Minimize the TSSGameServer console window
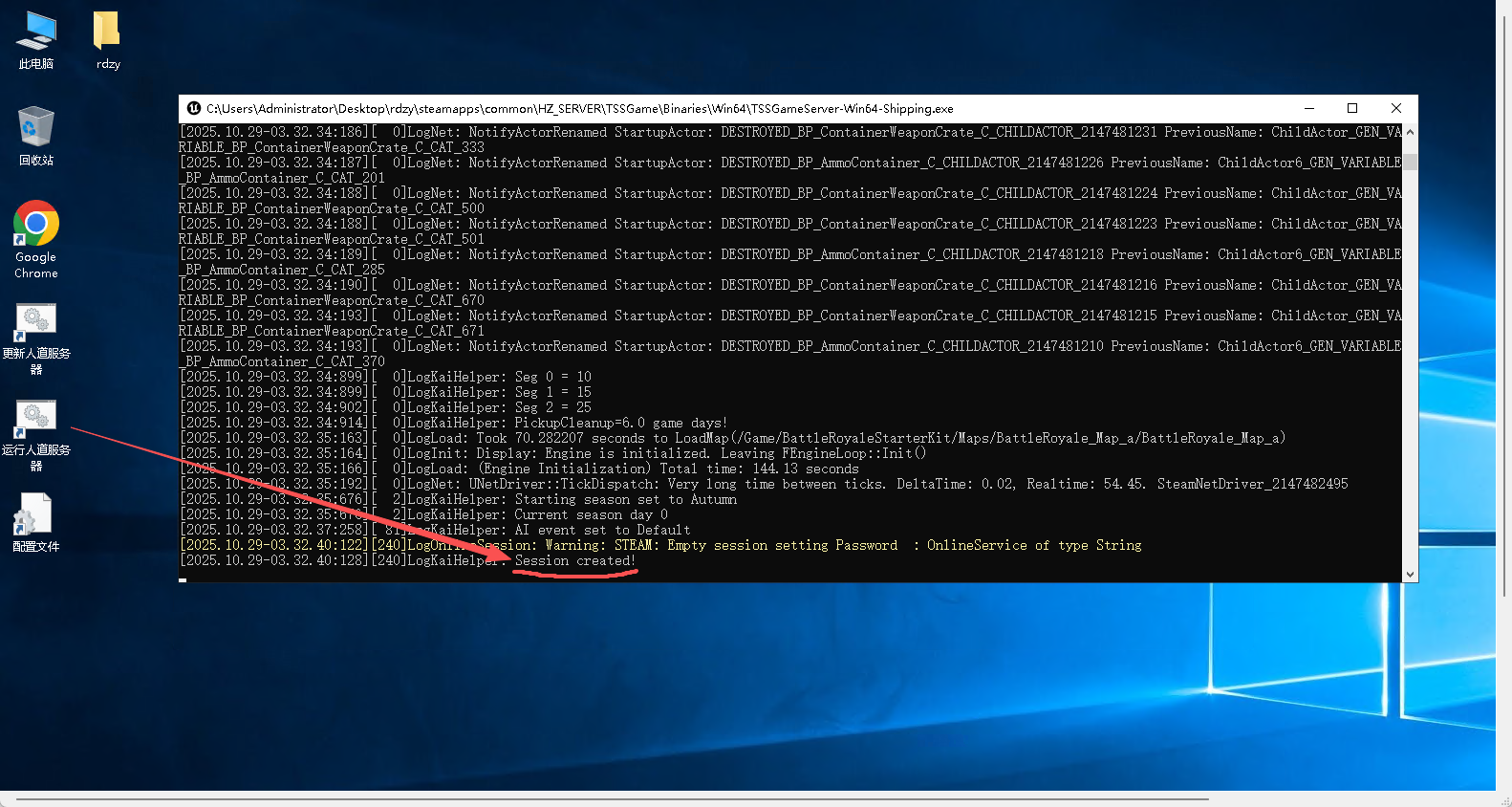Viewport: 1512px width, 807px height. point(1309,109)
